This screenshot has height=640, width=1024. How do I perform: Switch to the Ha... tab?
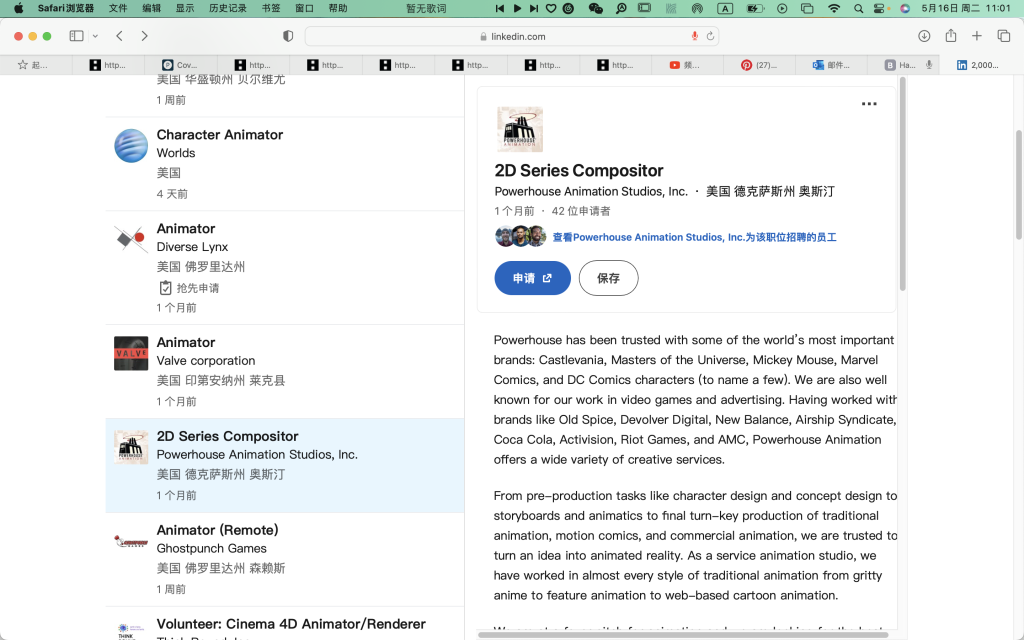pyautogui.click(x=904, y=65)
